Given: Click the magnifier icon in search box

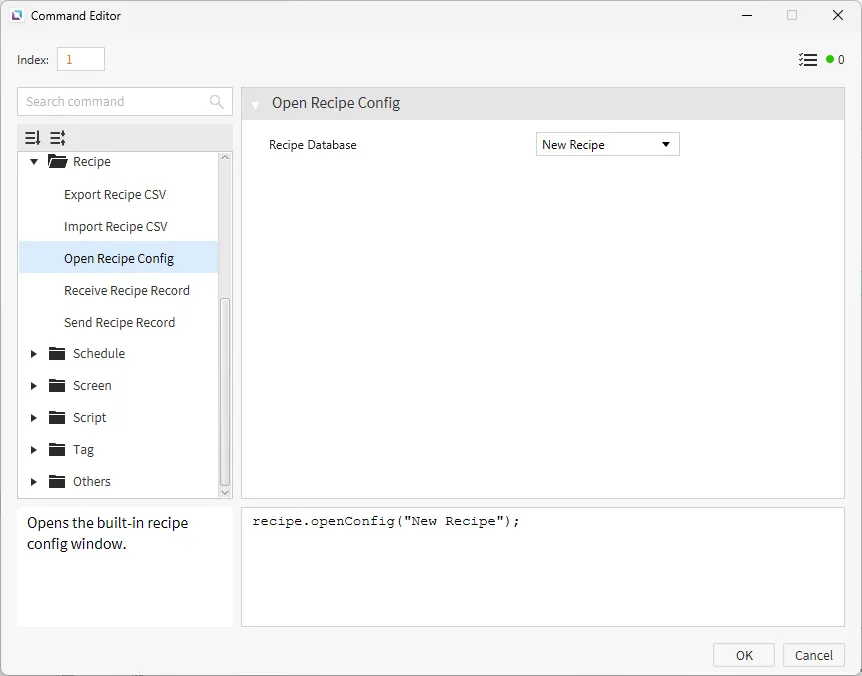Looking at the screenshot, I should tap(217, 102).
